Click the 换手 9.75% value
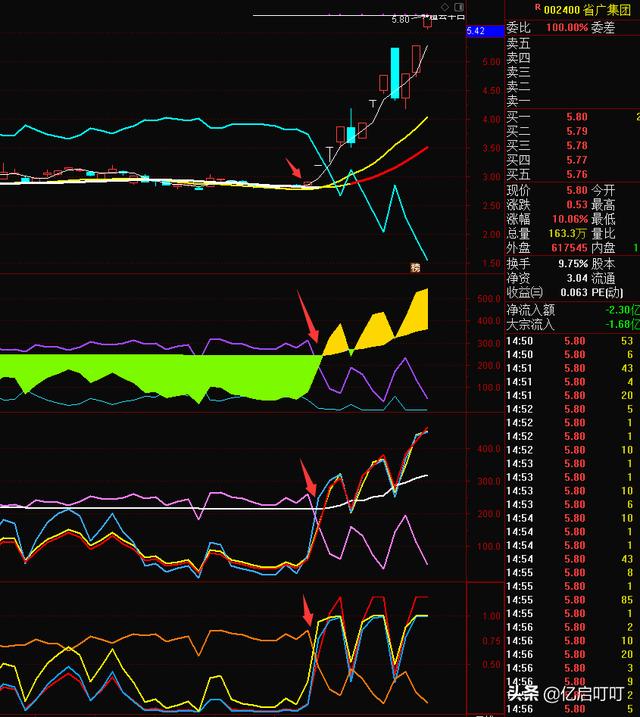The width and height of the screenshot is (640, 717). 573,264
